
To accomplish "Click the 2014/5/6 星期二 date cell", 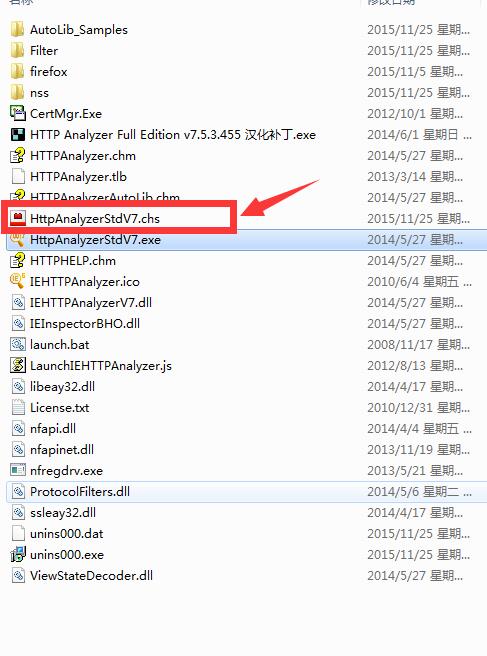I will 419,492.
